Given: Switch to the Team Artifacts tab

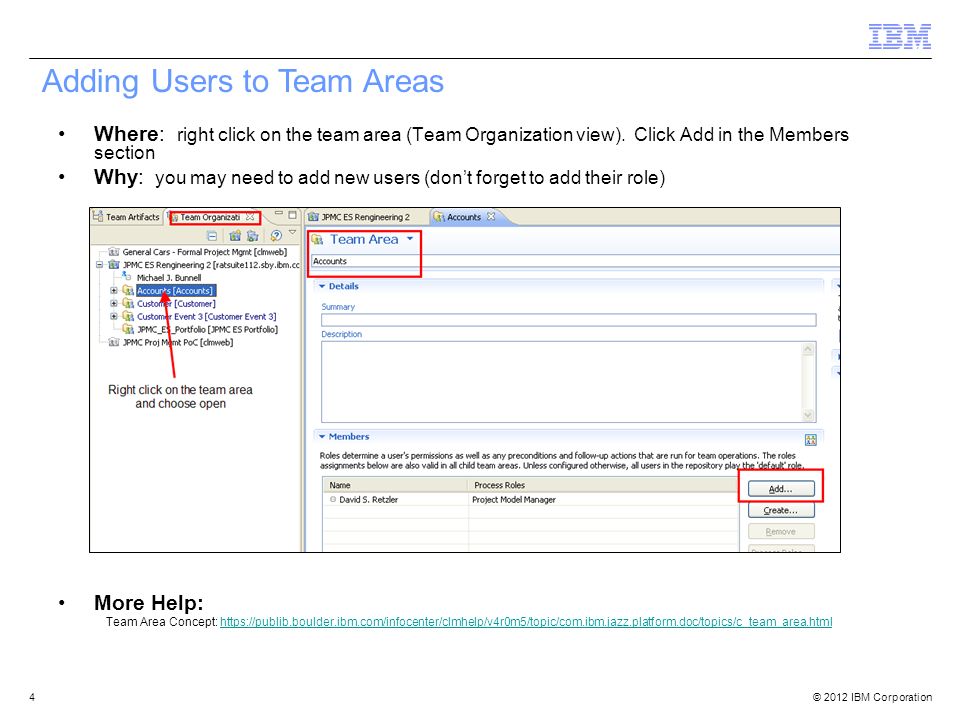Looking at the screenshot, I should 126,217.
